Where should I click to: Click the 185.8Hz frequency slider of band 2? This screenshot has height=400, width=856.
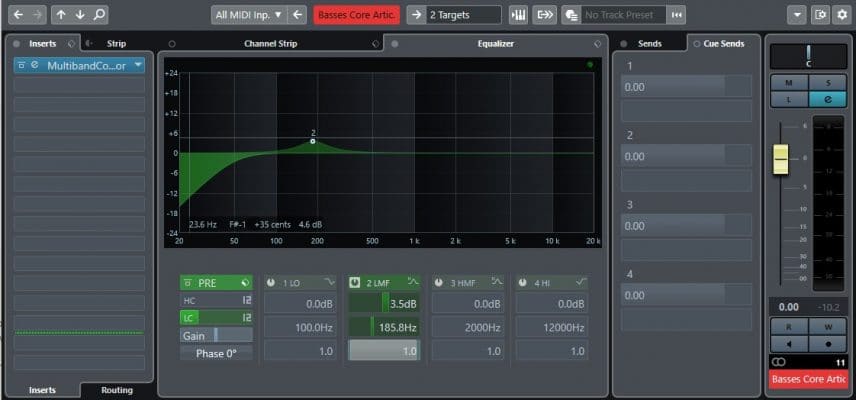pyautogui.click(x=384, y=327)
